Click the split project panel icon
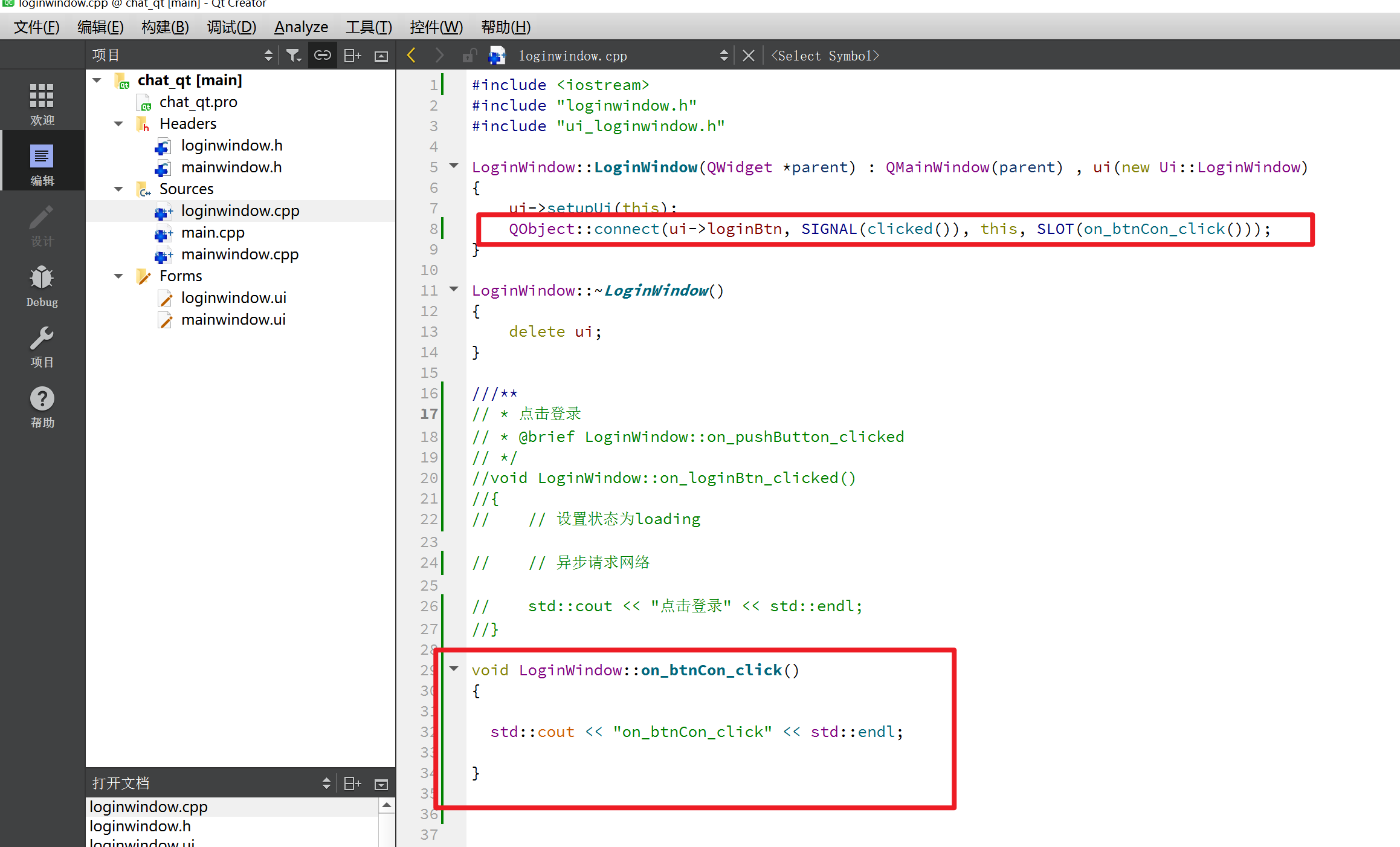 (352, 56)
